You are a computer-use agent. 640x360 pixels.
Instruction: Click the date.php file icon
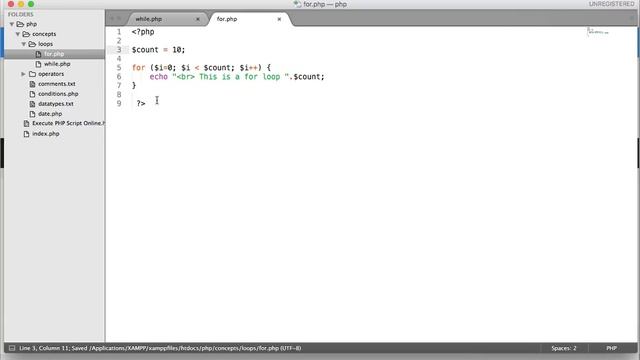point(32,114)
